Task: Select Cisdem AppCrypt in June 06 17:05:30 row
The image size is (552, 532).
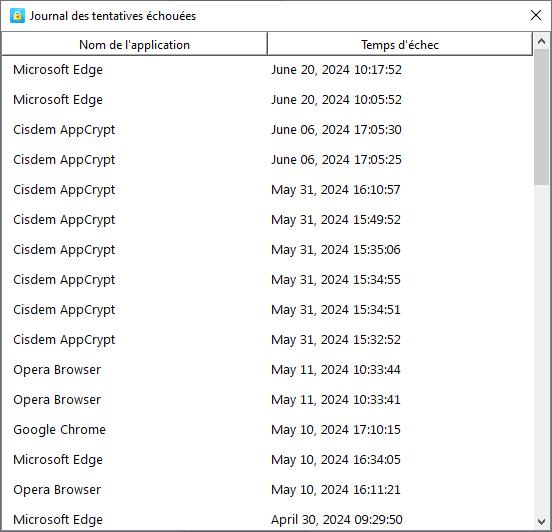Action: pyautogui.click(x=64, y=130)
